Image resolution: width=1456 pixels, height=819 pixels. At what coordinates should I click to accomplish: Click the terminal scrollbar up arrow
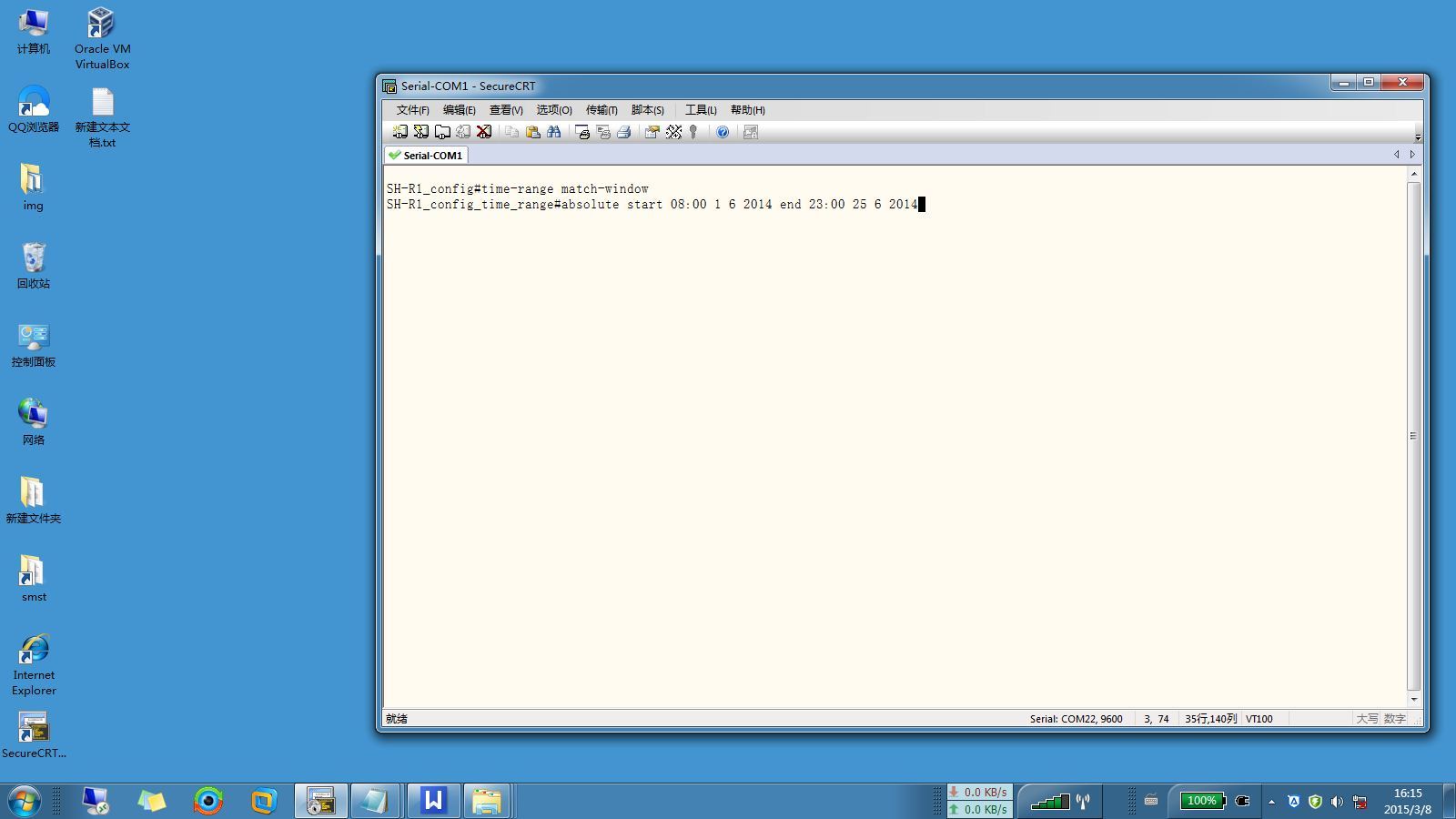[x=1413, y=174]
